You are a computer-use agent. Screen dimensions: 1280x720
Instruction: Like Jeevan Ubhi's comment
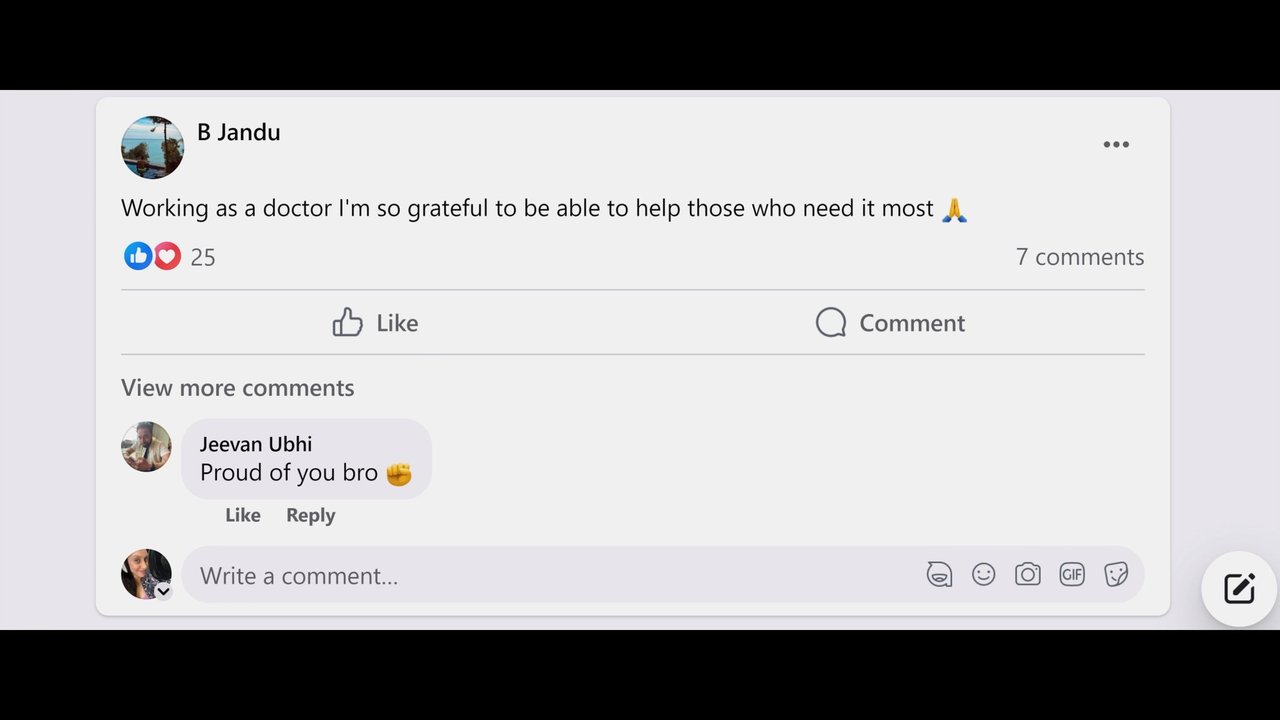243,515
